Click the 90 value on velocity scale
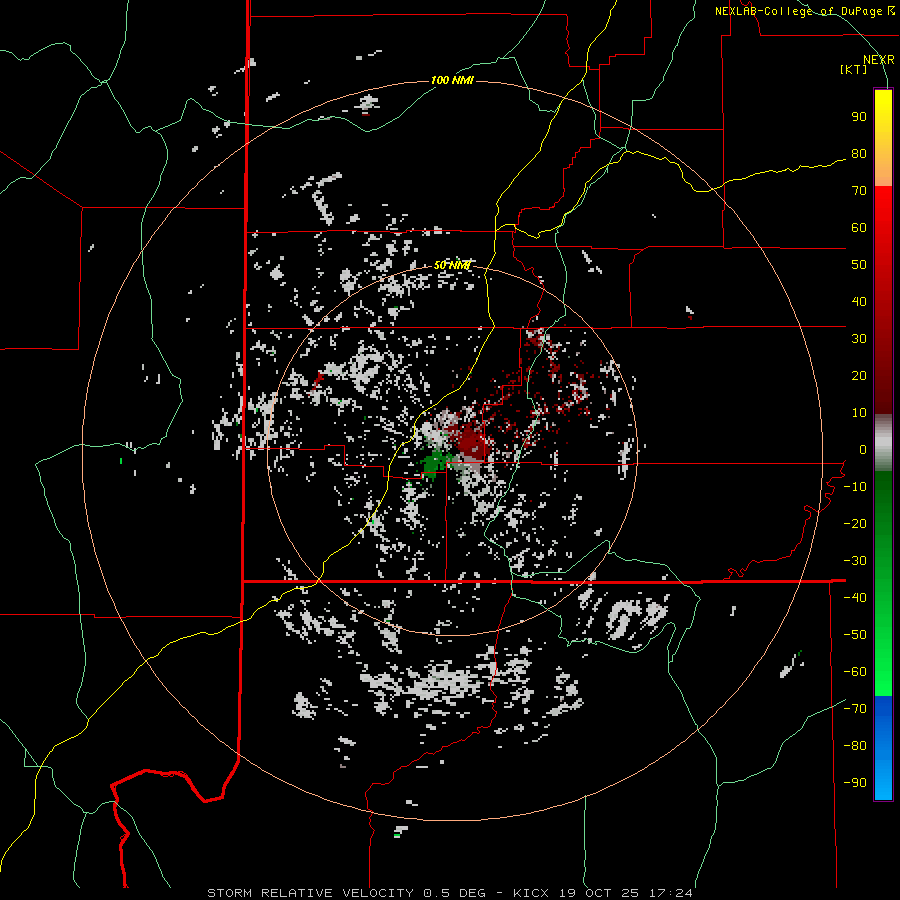The width and height of the screenshot is (900, 900). (x=859, y=117)
